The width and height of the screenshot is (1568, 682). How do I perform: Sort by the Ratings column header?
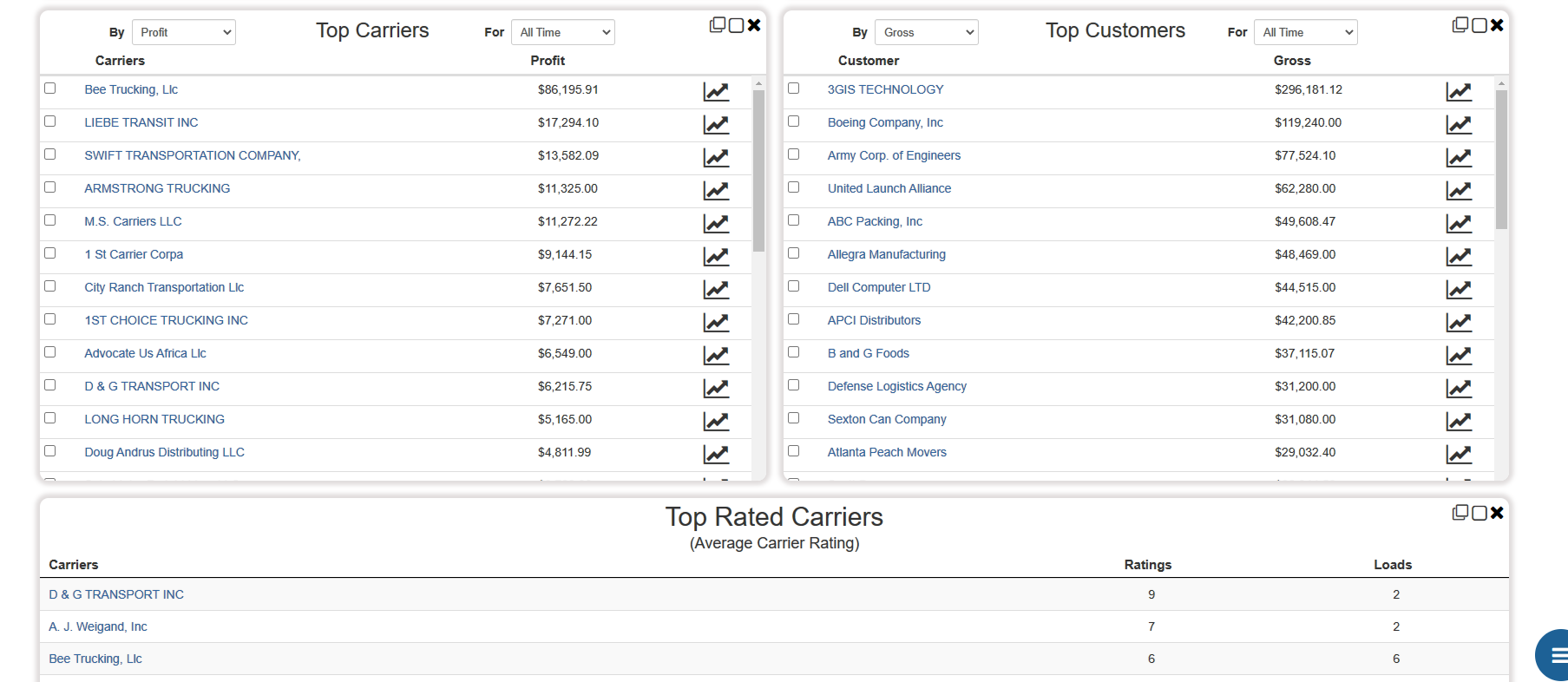1147,565
